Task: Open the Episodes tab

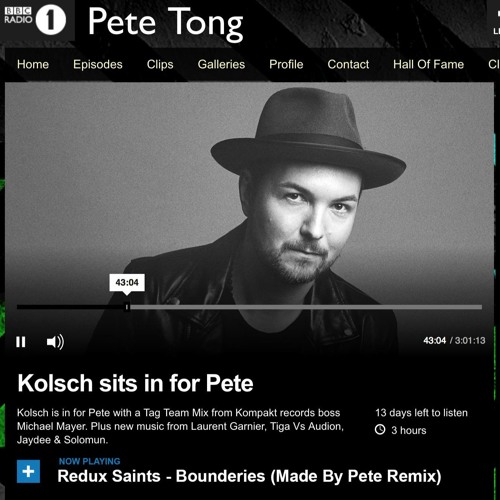Action: [x=98, y=64]
